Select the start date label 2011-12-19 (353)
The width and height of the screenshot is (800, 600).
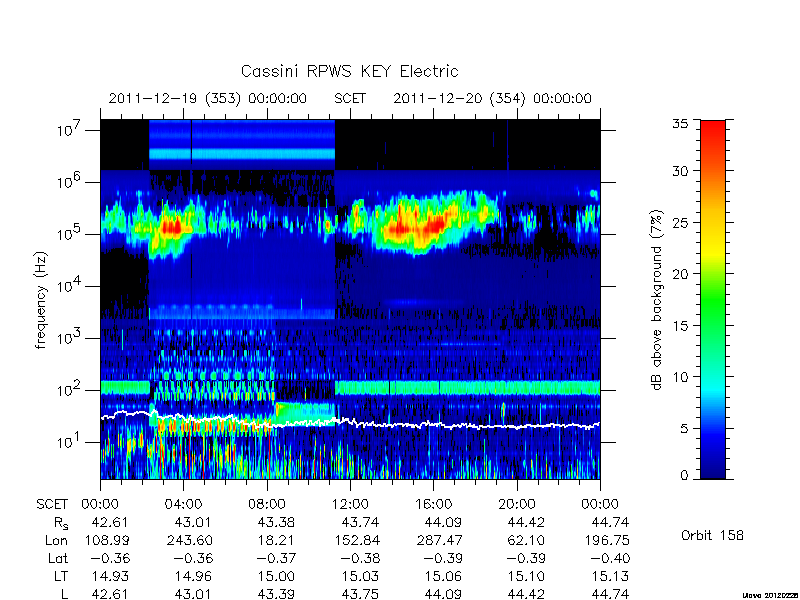coord(174,98)
